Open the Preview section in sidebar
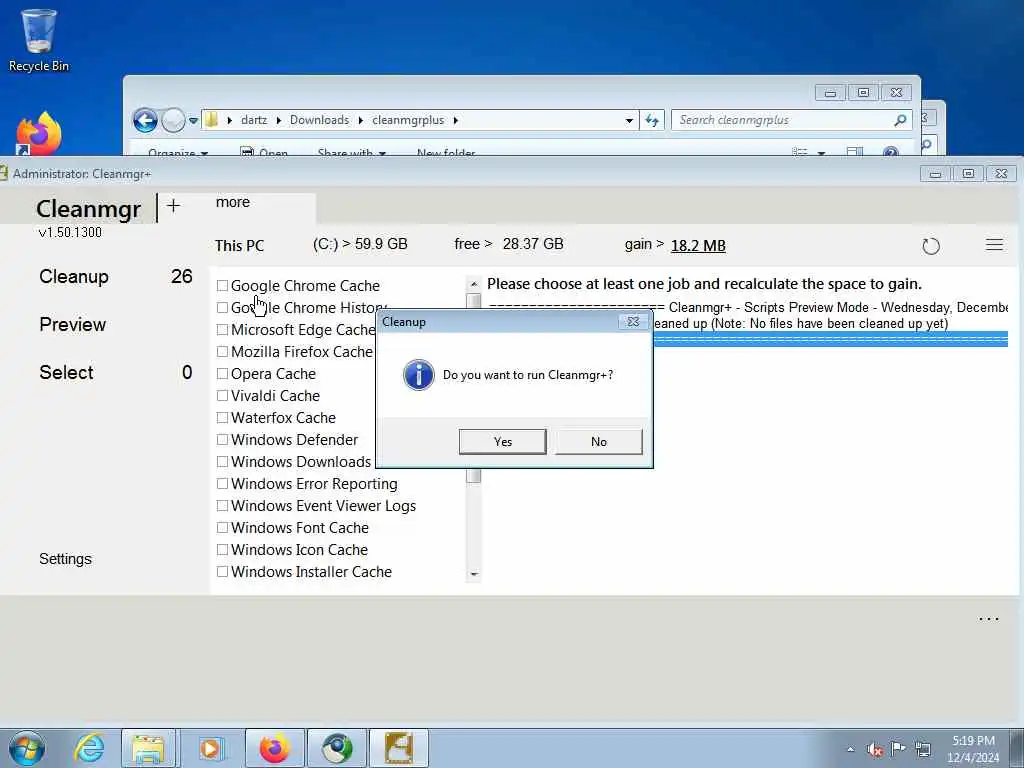 point(72,325)
